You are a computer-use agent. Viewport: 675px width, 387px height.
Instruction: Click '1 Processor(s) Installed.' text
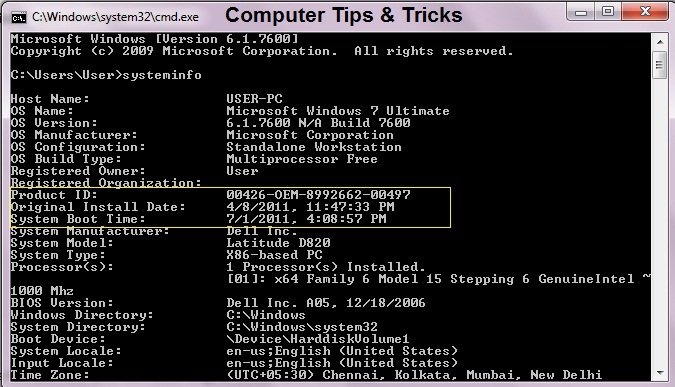[x=326, y=267]
